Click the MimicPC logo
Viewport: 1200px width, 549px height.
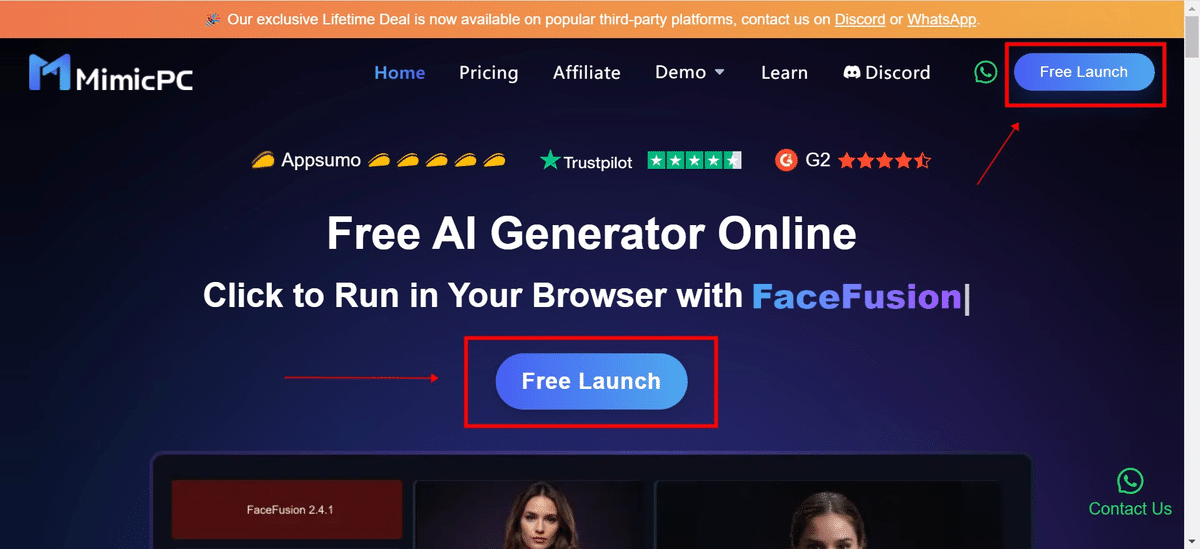[x=111, y=73]
